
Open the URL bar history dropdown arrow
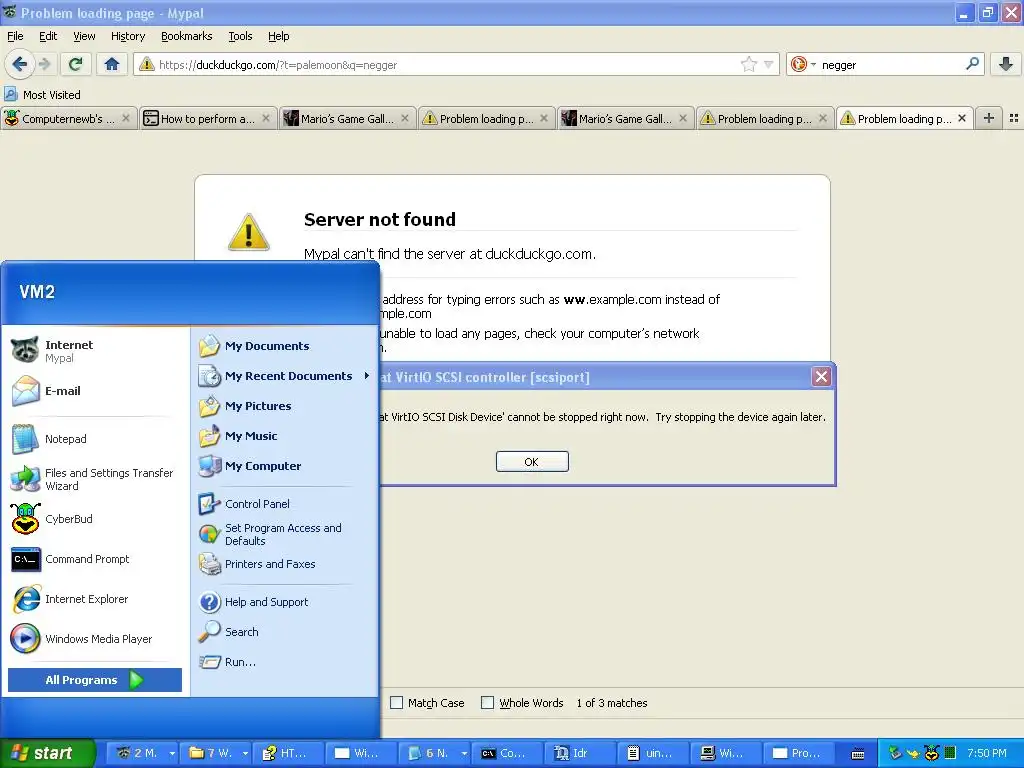769,64
